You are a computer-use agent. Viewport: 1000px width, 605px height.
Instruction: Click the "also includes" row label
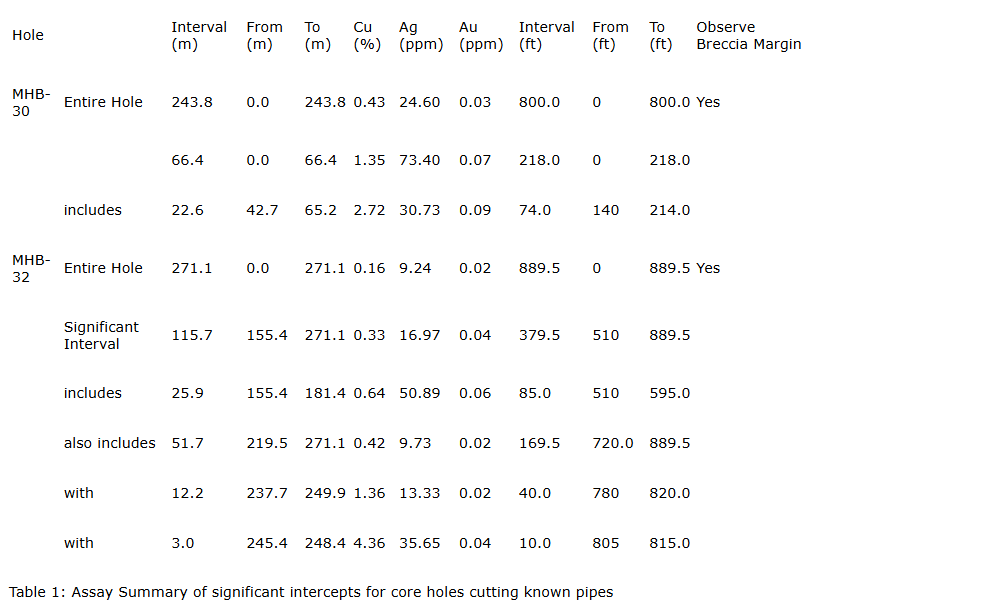tap(109, 443)
